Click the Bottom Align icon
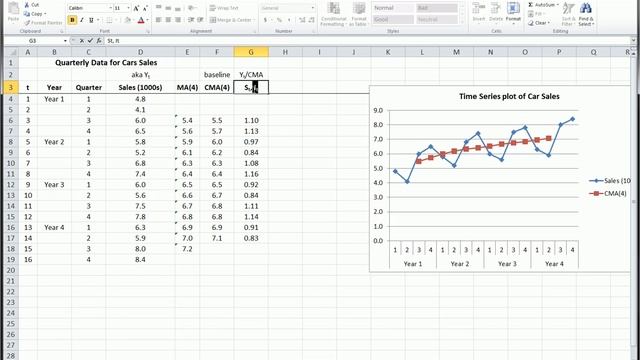640x360 pixels. coord(178,8)
